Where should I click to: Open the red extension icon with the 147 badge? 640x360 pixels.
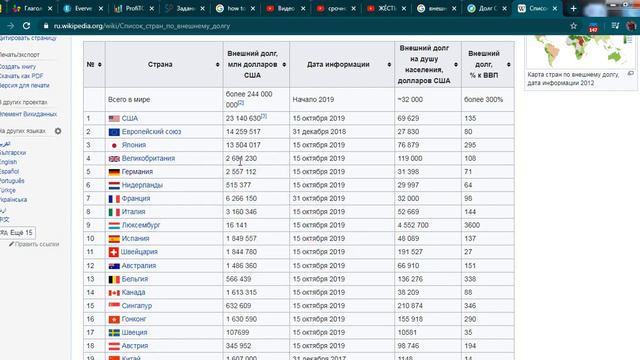click(593, 27)
